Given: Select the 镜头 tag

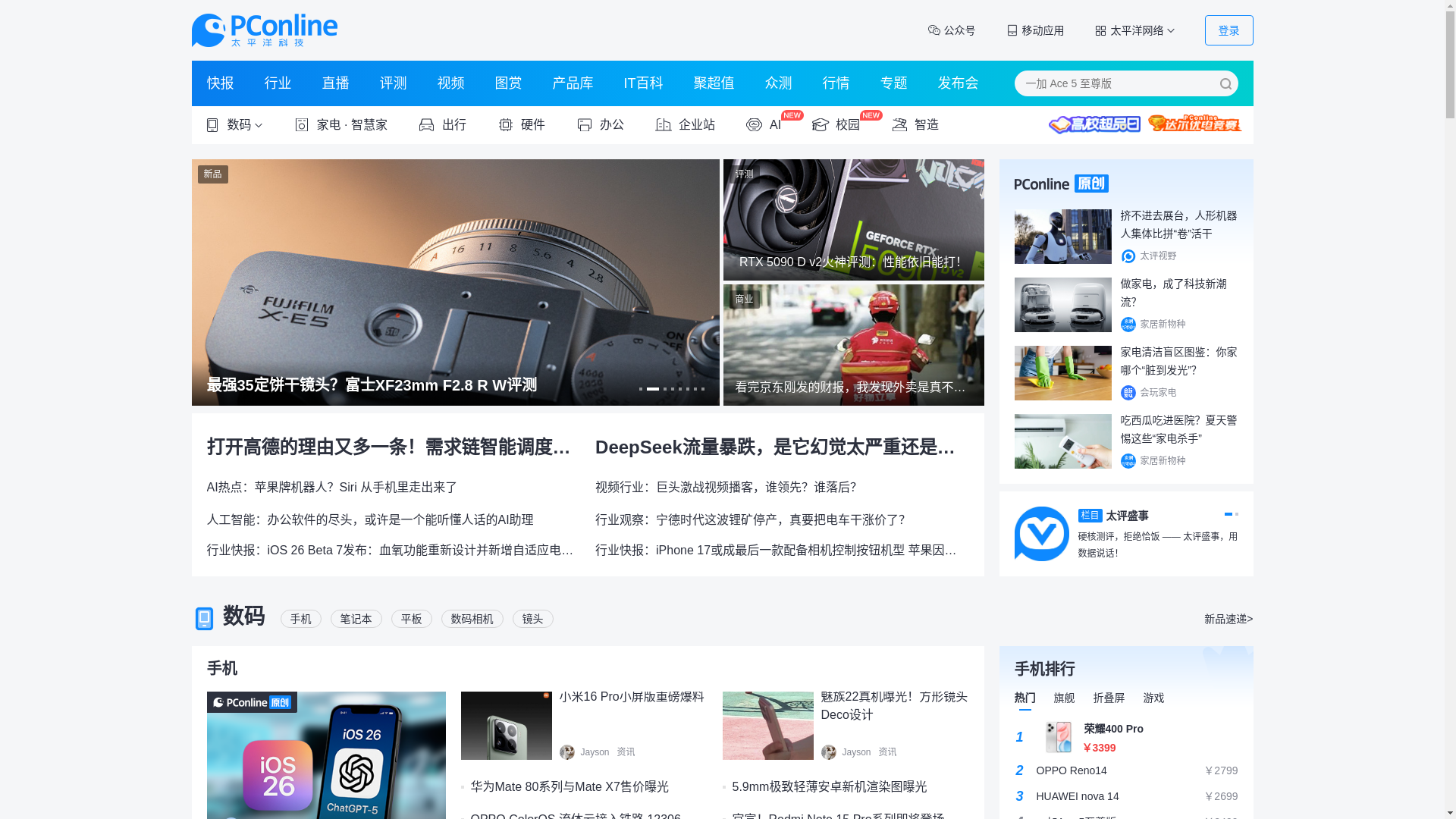Looking at the screenshot, I should (532, 619).
